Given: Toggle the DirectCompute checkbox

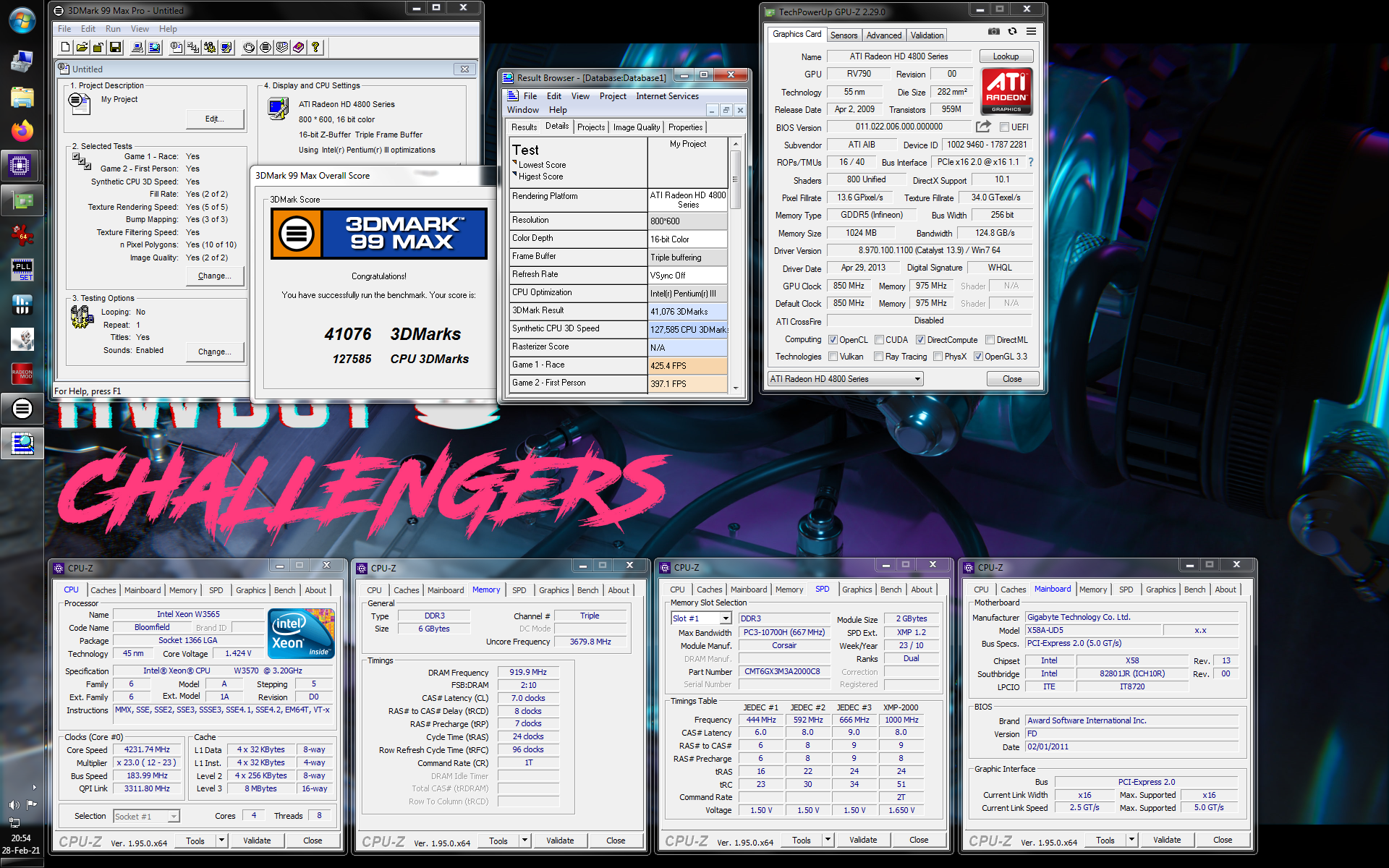Looking at the screenshot, I should click(920, 340).
